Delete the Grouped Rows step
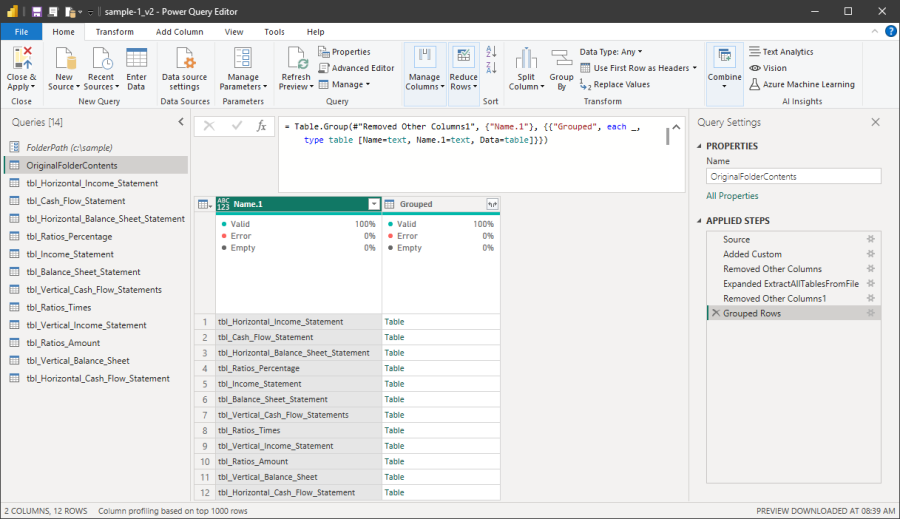This screenshot has width=900, height=519. pyautogui.click(x=716, y=313)
